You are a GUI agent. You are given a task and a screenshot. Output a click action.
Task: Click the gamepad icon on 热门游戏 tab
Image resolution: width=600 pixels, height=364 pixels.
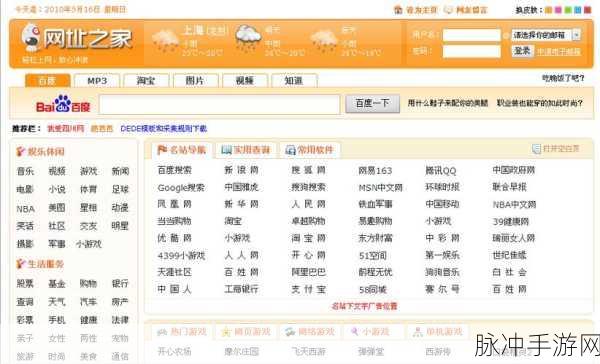click(x=162, y=332)
